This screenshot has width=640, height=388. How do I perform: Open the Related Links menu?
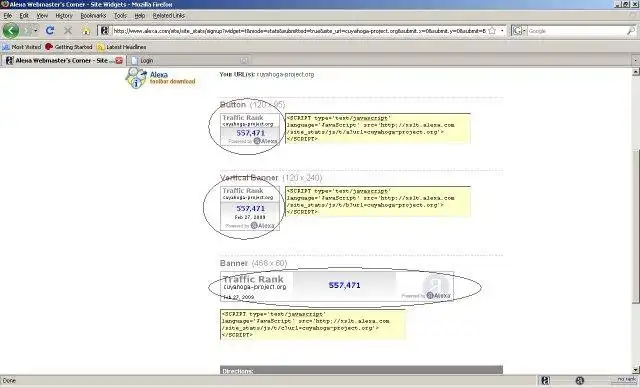pyautogui.click(x=169, y=16)
